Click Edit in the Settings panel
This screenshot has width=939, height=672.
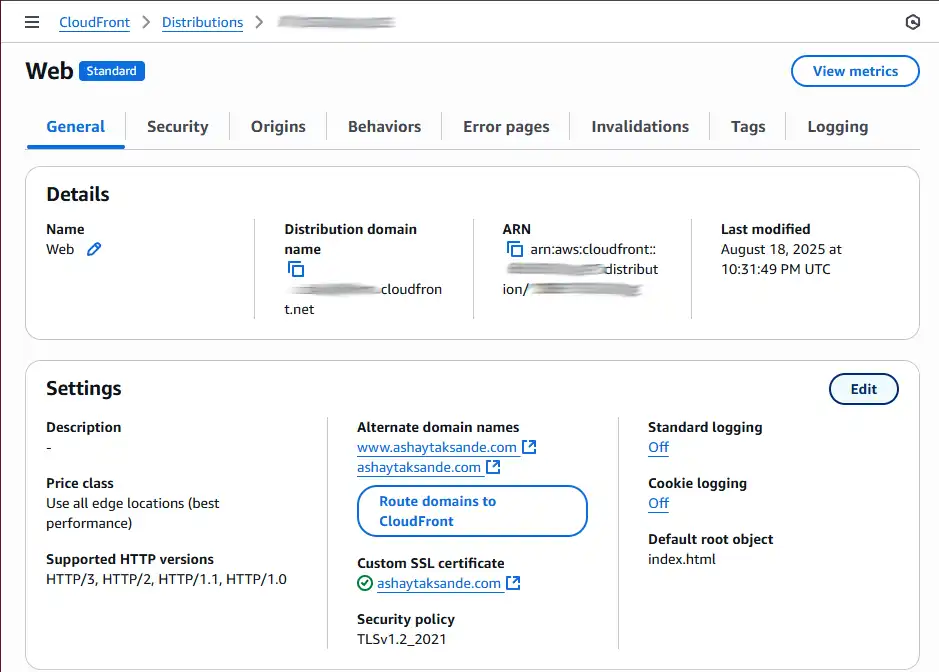coord(864,389)
